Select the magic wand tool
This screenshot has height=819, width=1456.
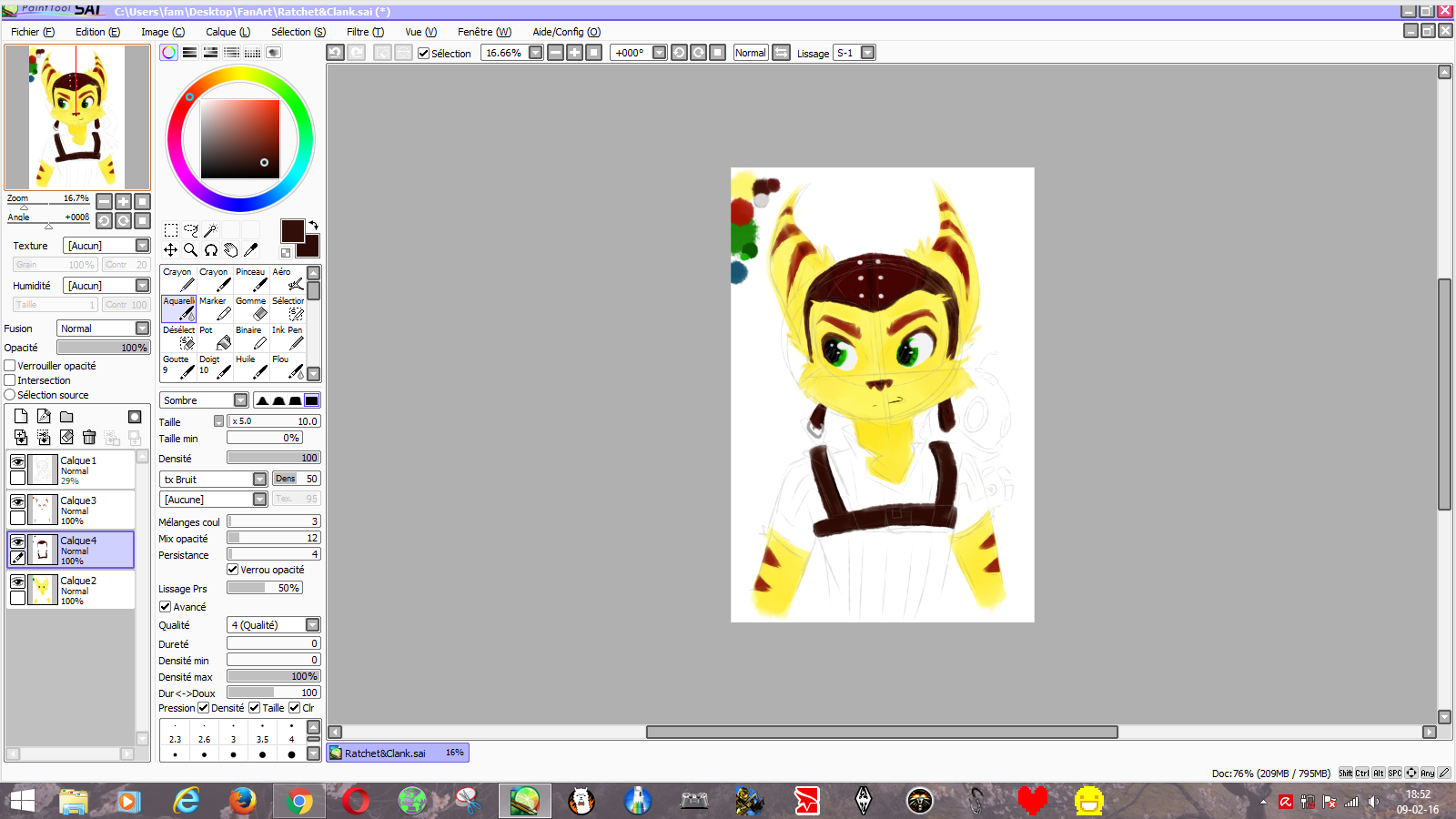click(x=210, y=230)
